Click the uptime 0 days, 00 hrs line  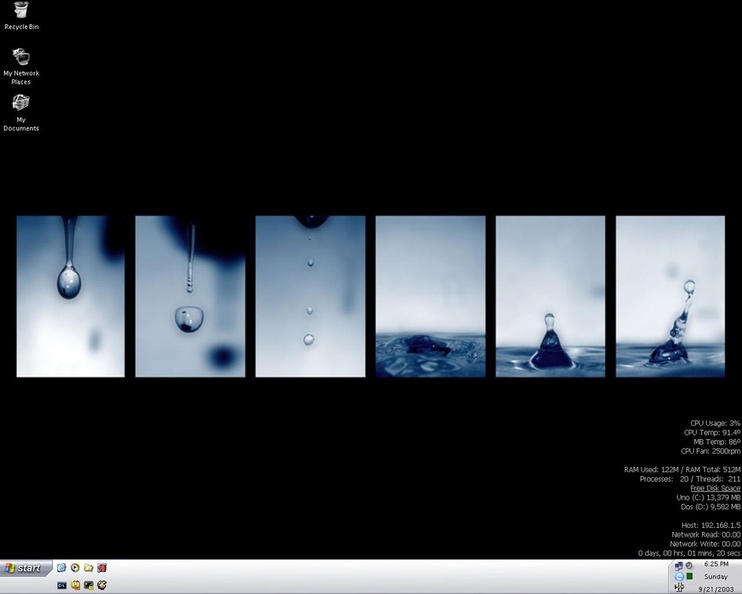[x=689, y=553]
